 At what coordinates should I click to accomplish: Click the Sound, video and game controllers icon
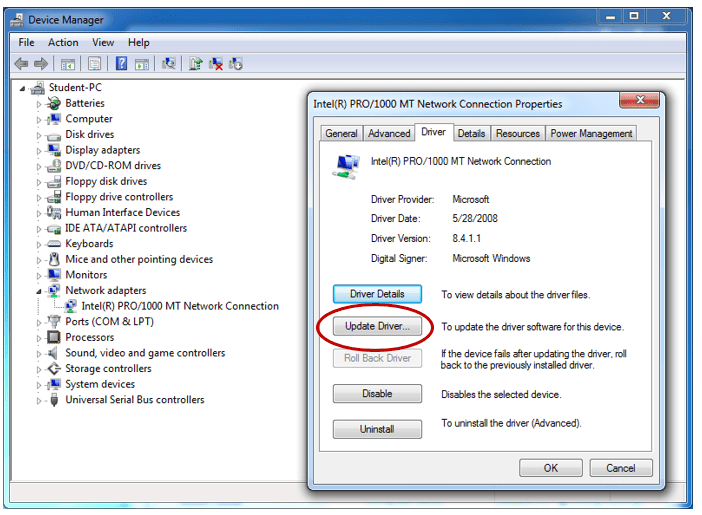pyautogui.click(x=53, y=353)
